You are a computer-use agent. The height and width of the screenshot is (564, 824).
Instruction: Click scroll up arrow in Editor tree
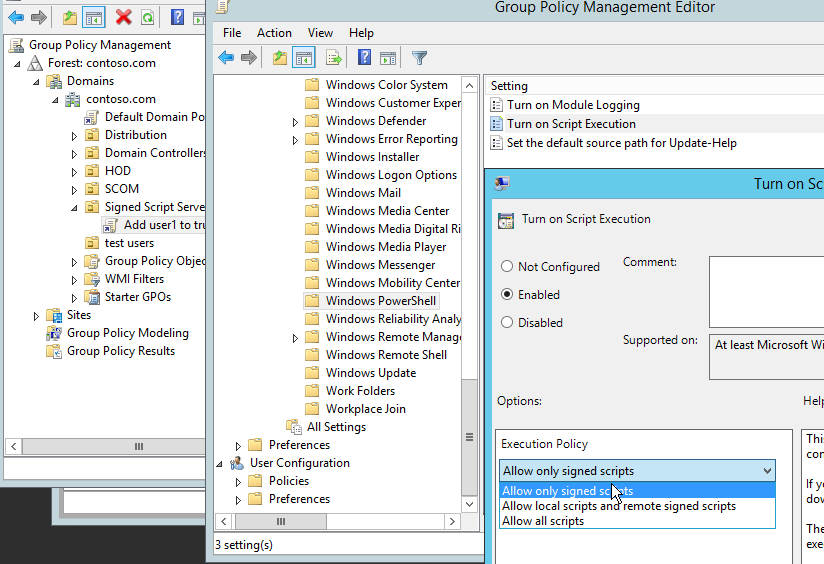click(469, 85)
